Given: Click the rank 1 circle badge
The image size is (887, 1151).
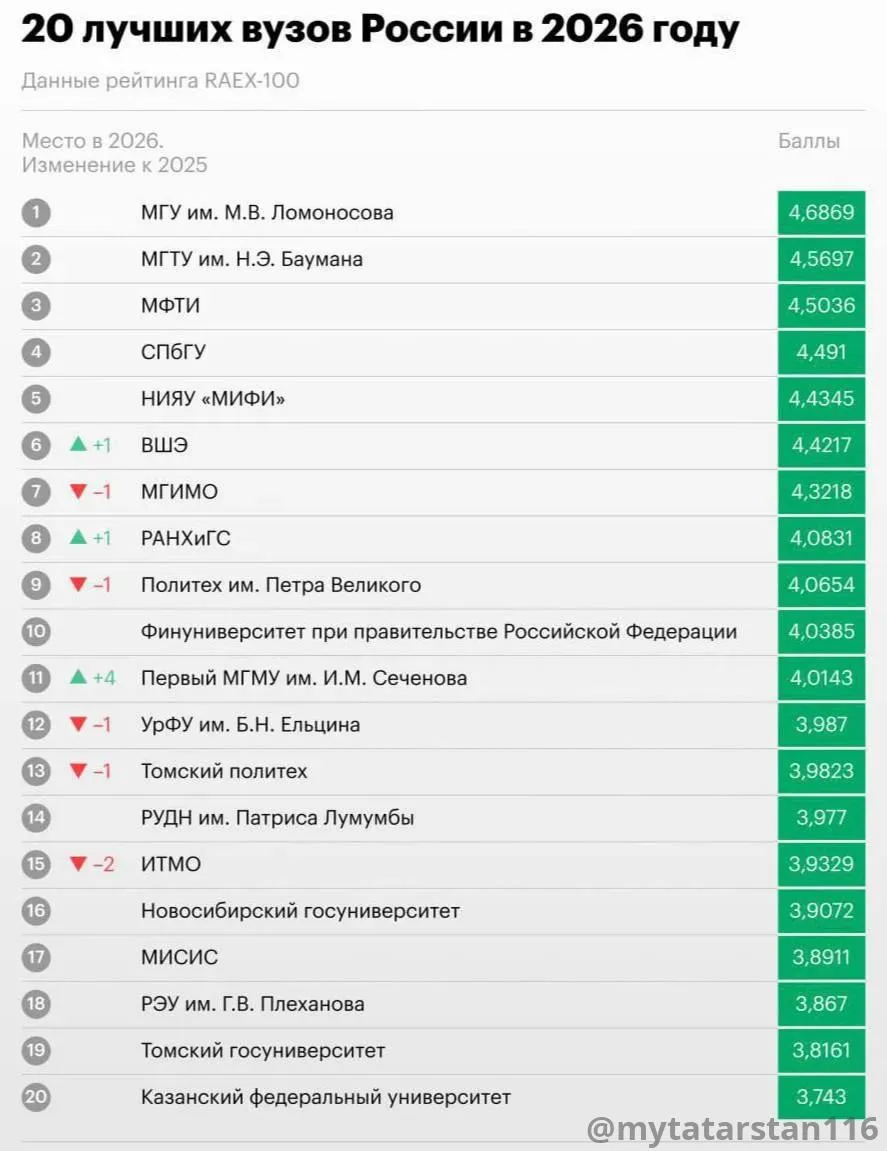Looking at the screenshot, I should 36,213.
